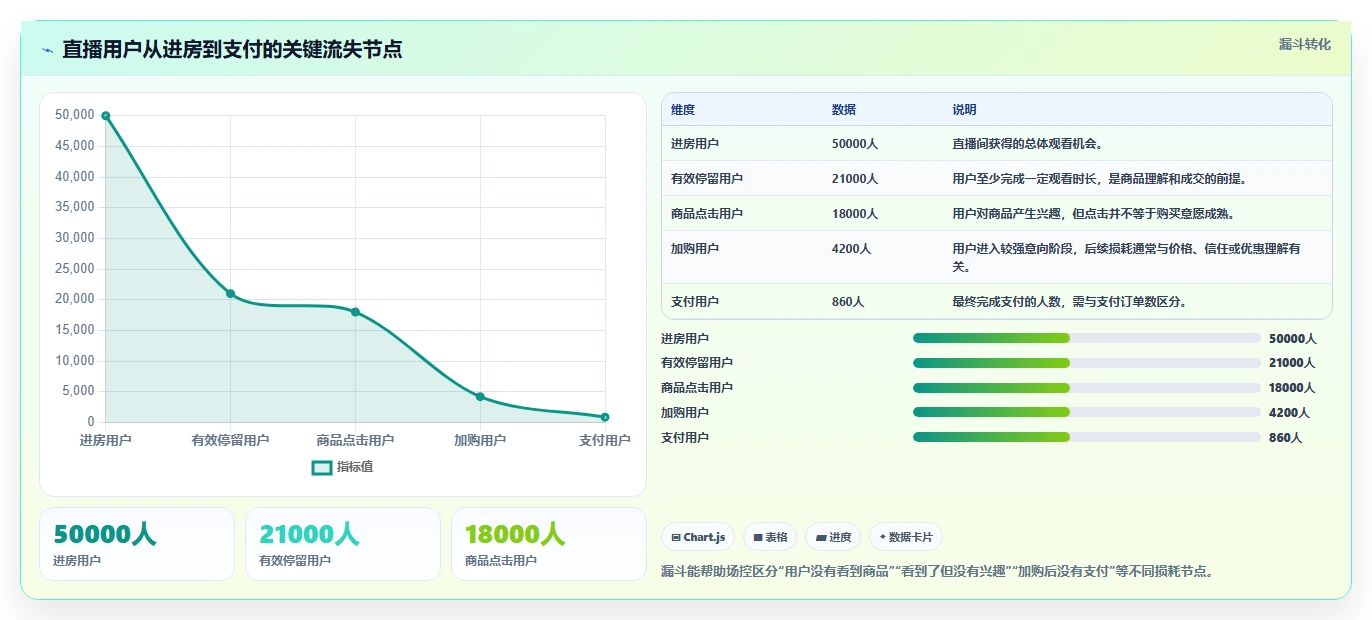Click the description 最终完成支付的人数
The height and width of the screenshot is (620, 1372).
coord(1069,302)
